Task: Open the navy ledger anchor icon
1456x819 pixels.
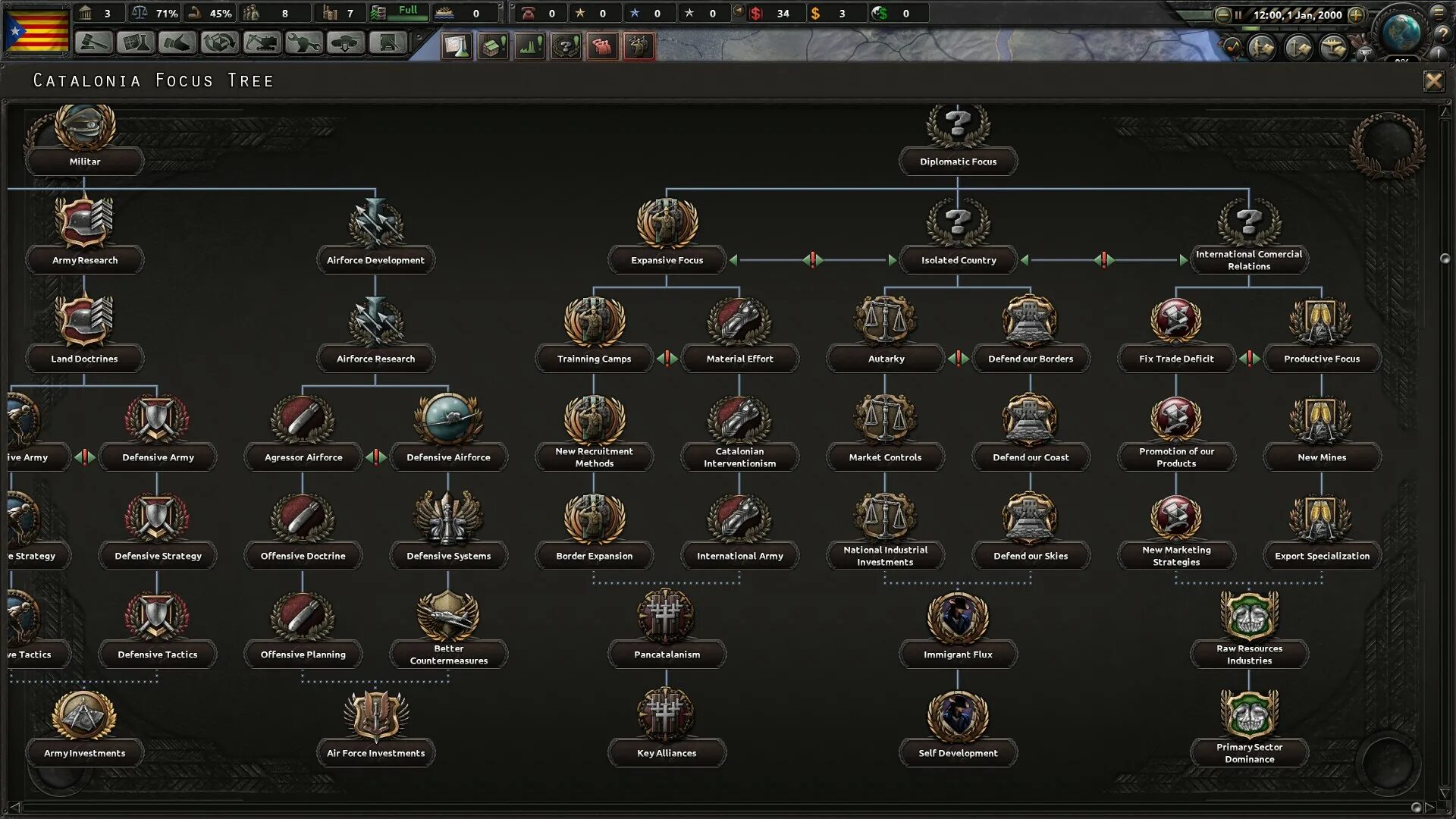Action: point(1298,48)
